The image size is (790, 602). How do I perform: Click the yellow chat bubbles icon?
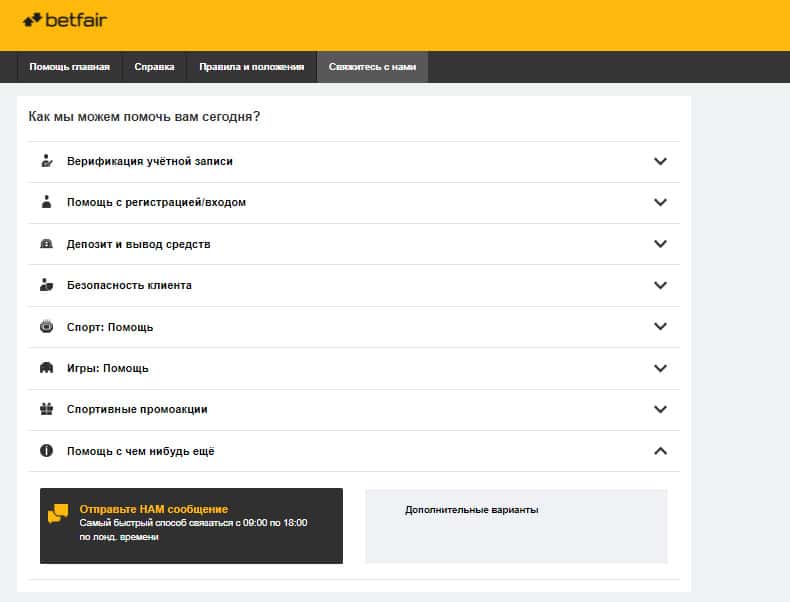click(x=58, y=514)
